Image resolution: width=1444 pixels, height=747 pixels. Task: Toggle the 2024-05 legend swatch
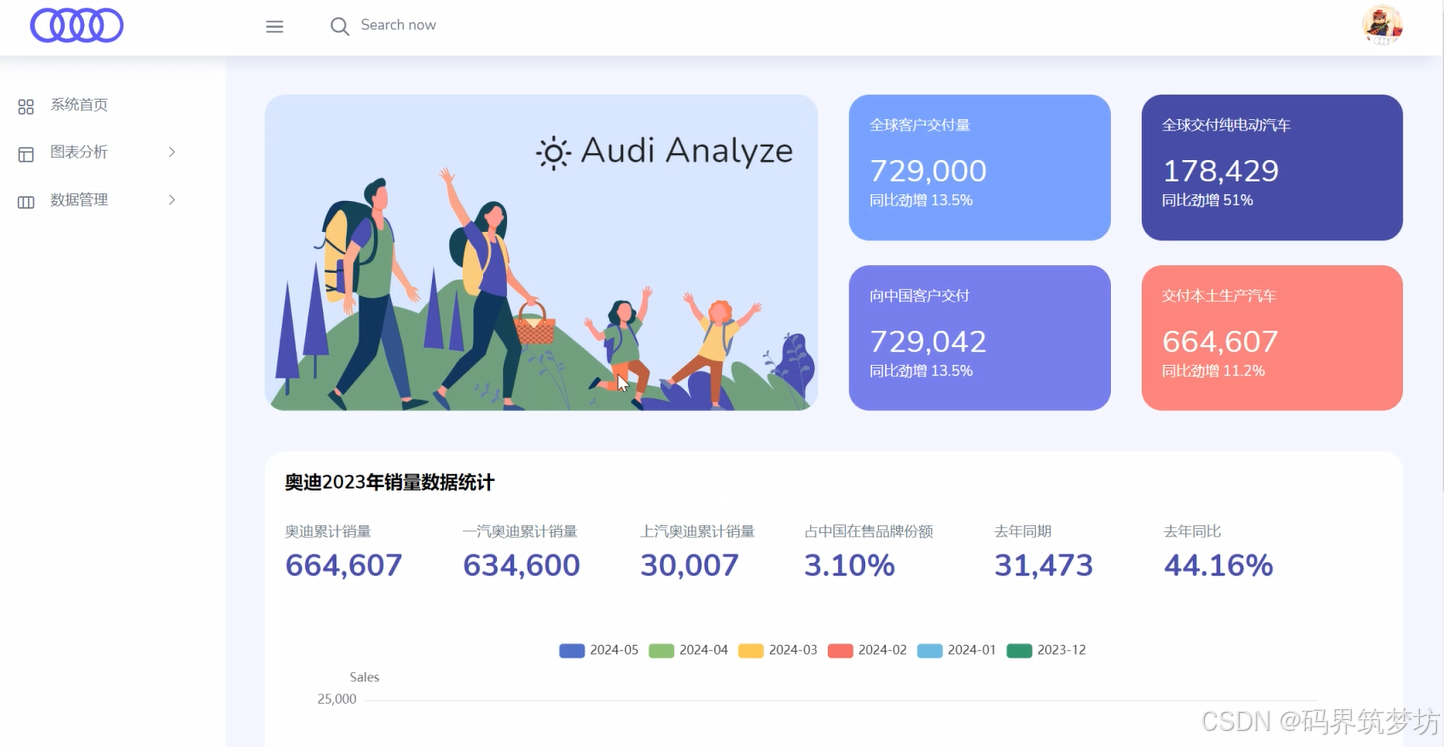pyautogui.click(x=572, y=651)
